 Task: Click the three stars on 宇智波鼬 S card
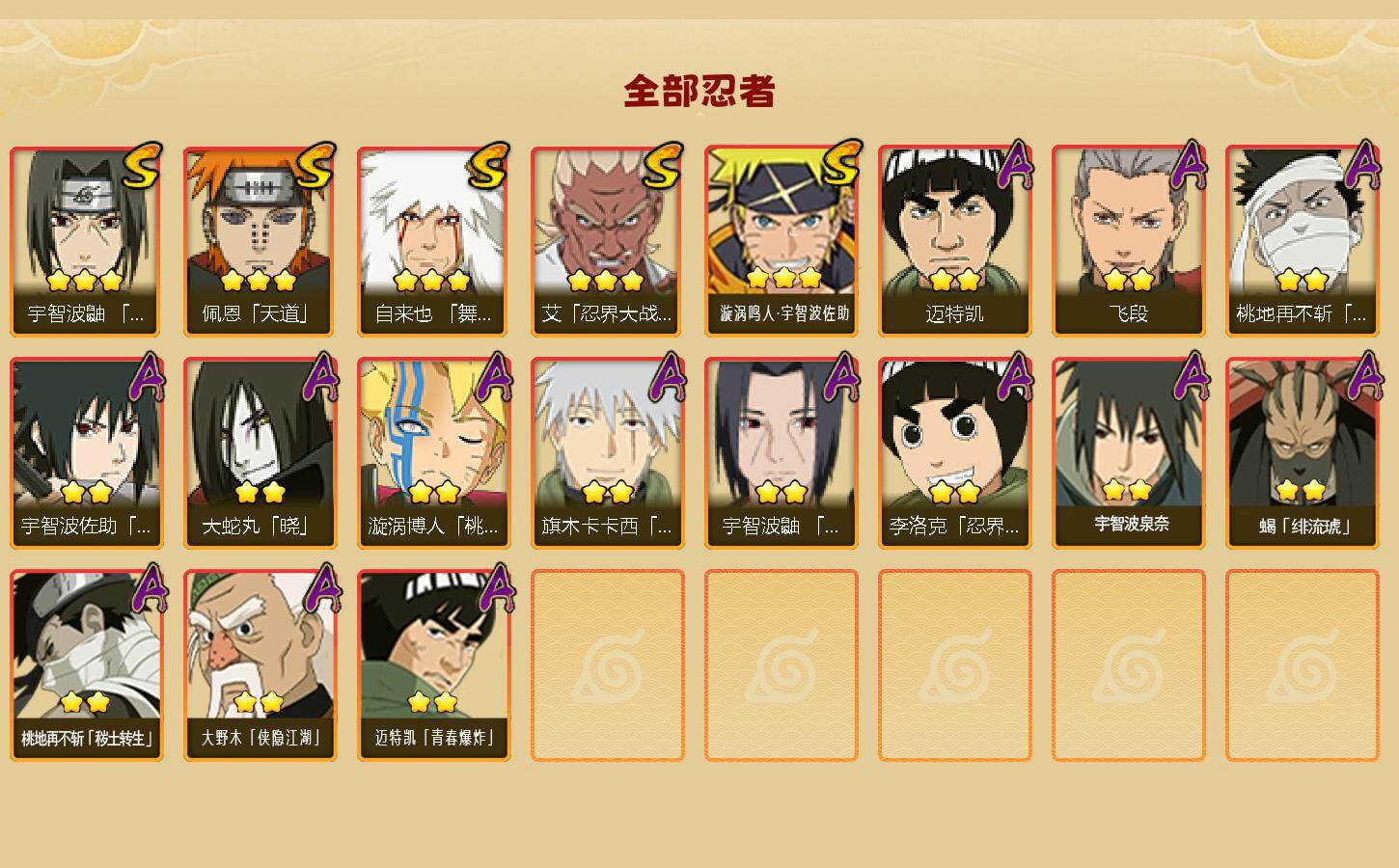coord(85,281)
